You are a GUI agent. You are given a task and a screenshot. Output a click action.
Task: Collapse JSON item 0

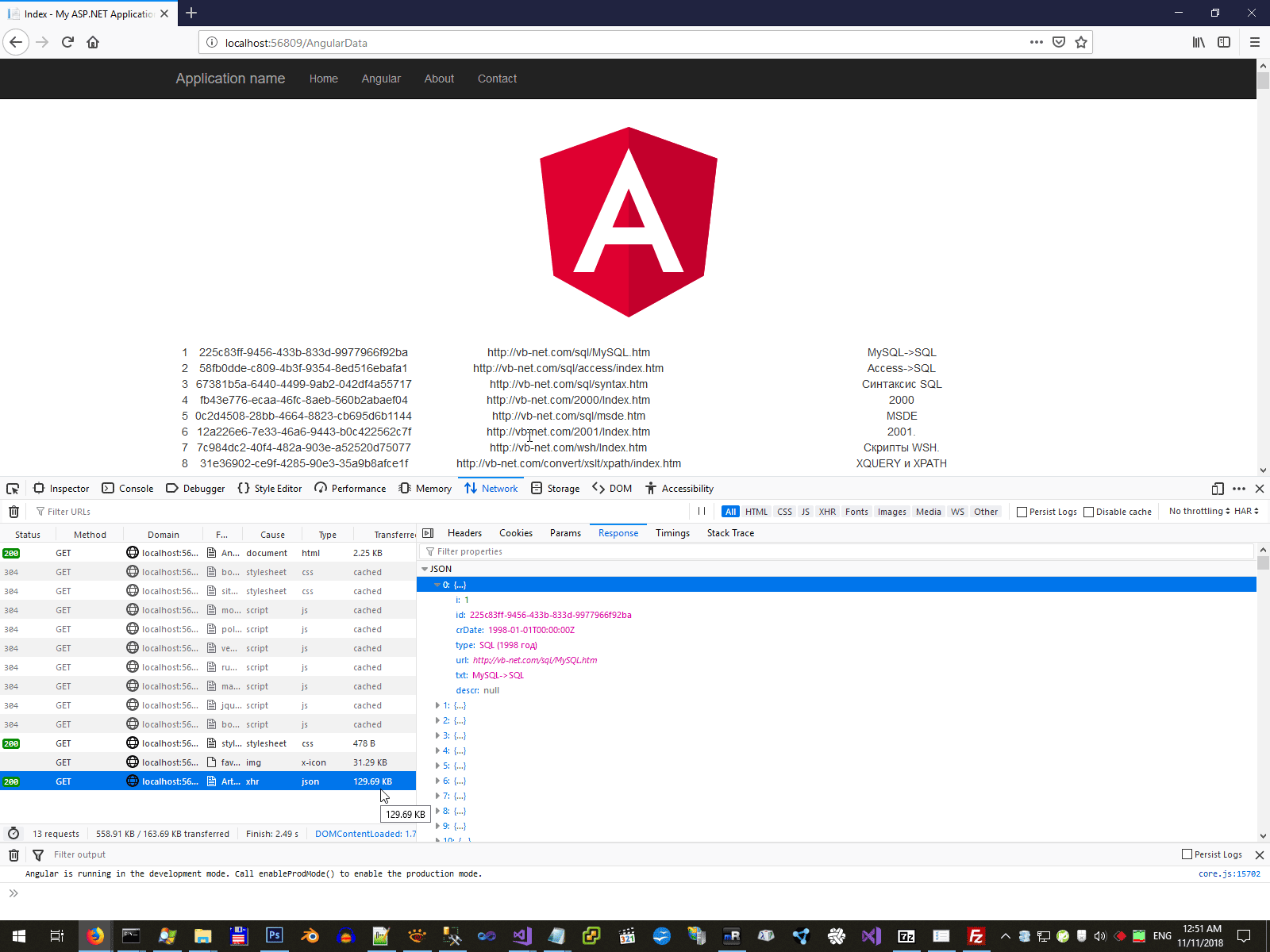437,585
